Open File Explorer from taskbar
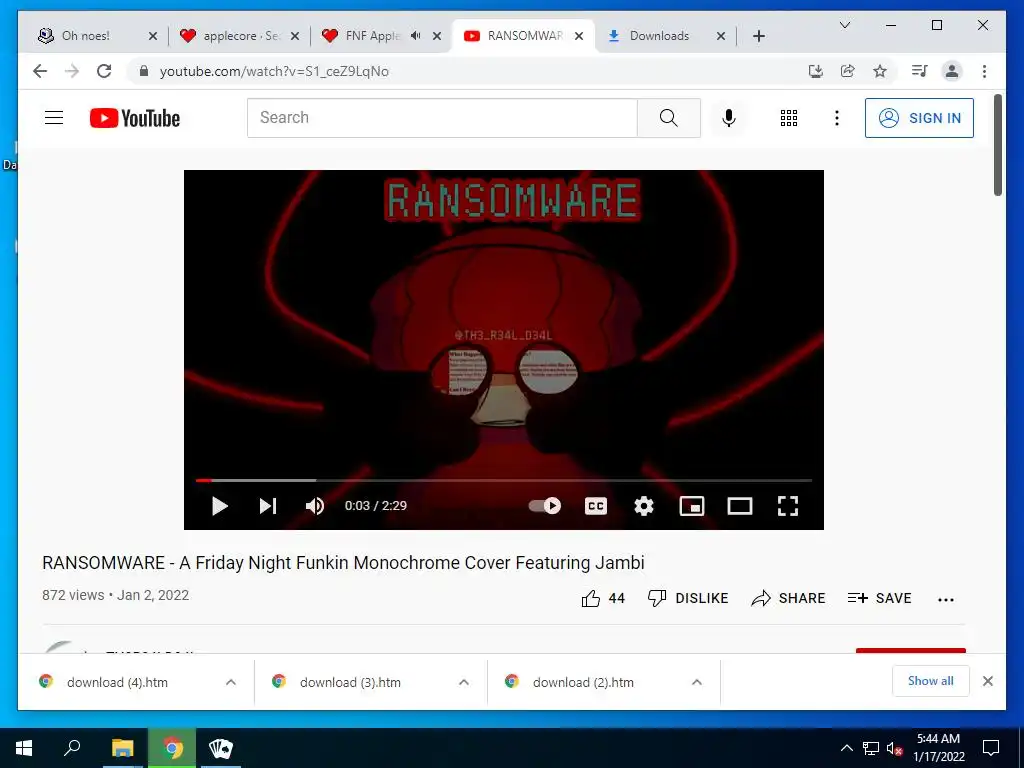Screen dimensions: 1024x768 [x=122, y=748]
